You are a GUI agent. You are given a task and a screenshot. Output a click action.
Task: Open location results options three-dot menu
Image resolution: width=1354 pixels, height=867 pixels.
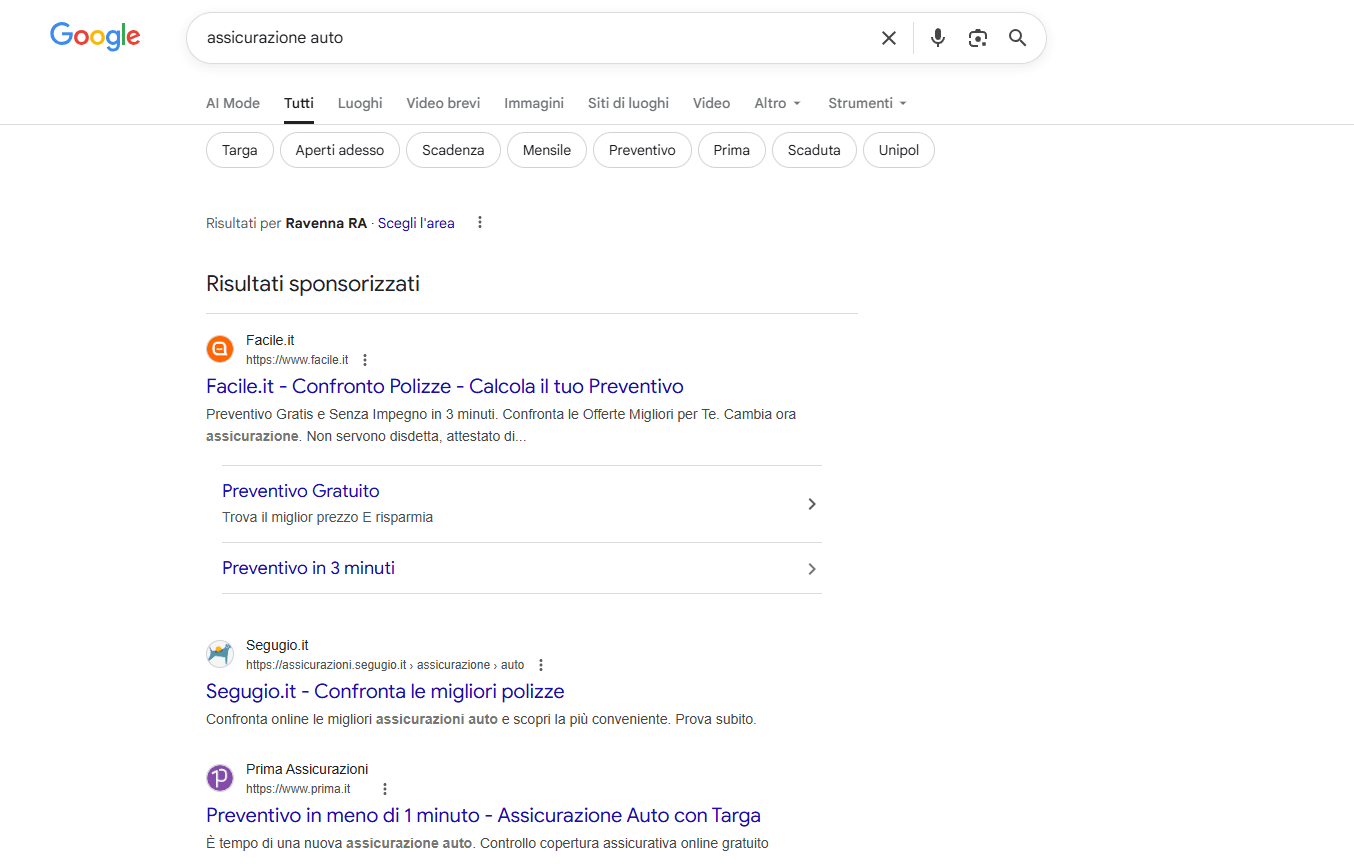480,222
